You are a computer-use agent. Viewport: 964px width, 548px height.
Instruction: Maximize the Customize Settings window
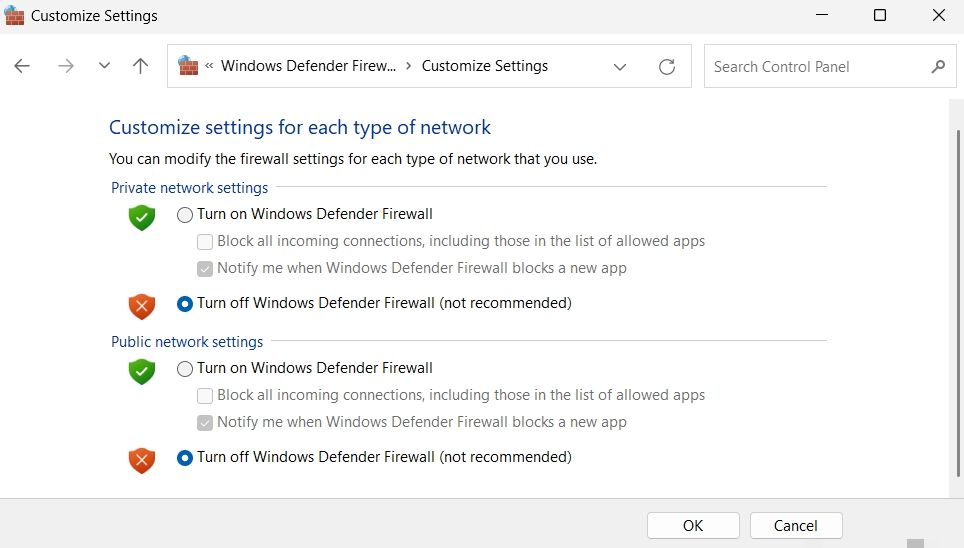[x=880, y=15]
